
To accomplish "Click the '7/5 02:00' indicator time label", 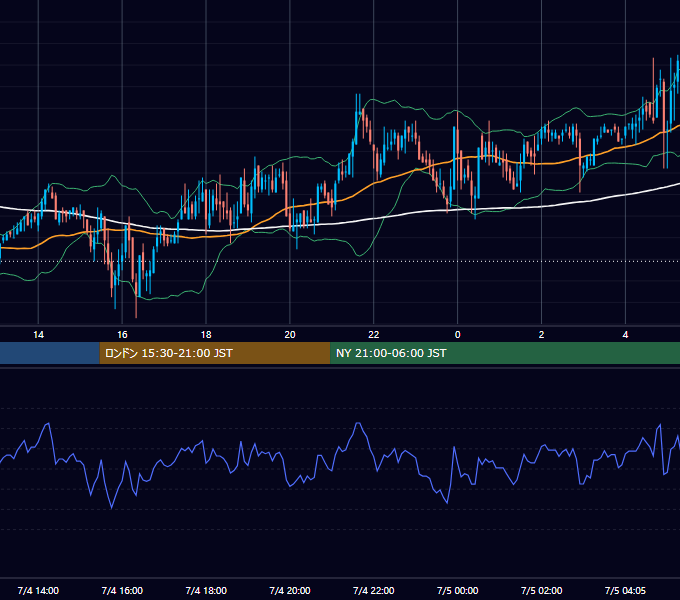I will click(541, 591).
